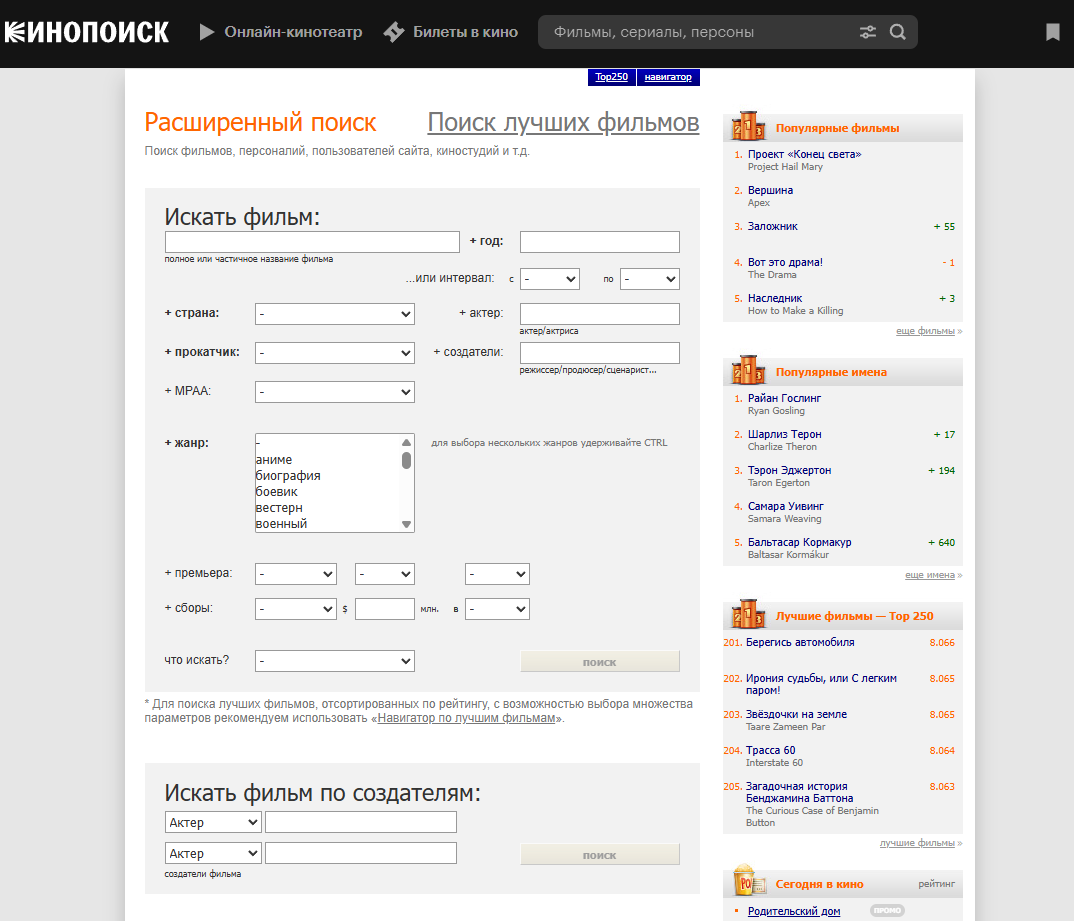Open Заложник film link
This screenshot has width=1074, height=921.
[x=773, y=226]
